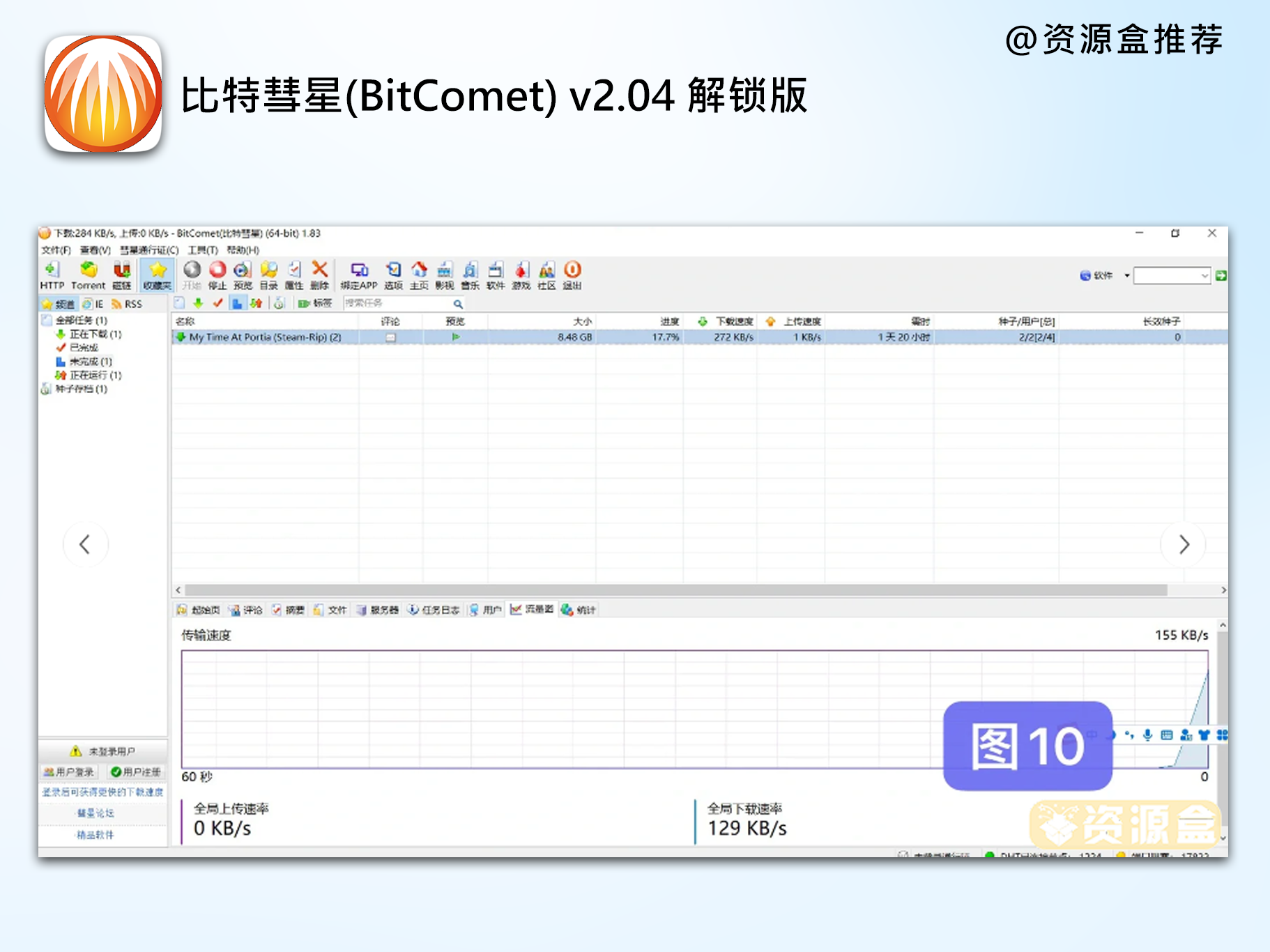
Task: Switch to the 评论 tab
Action: point(246,610)
